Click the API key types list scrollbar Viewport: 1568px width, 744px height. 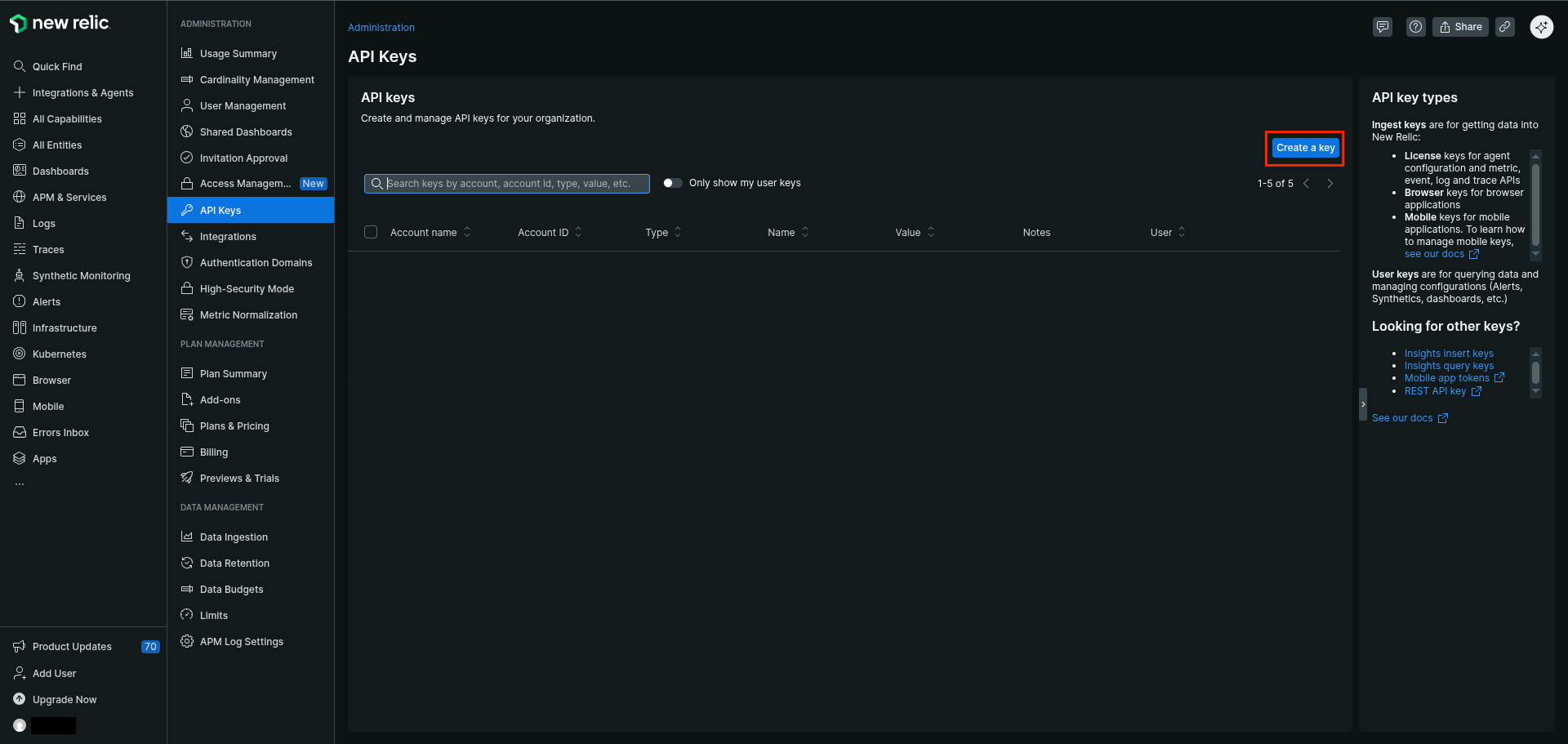coord(1535,204)
